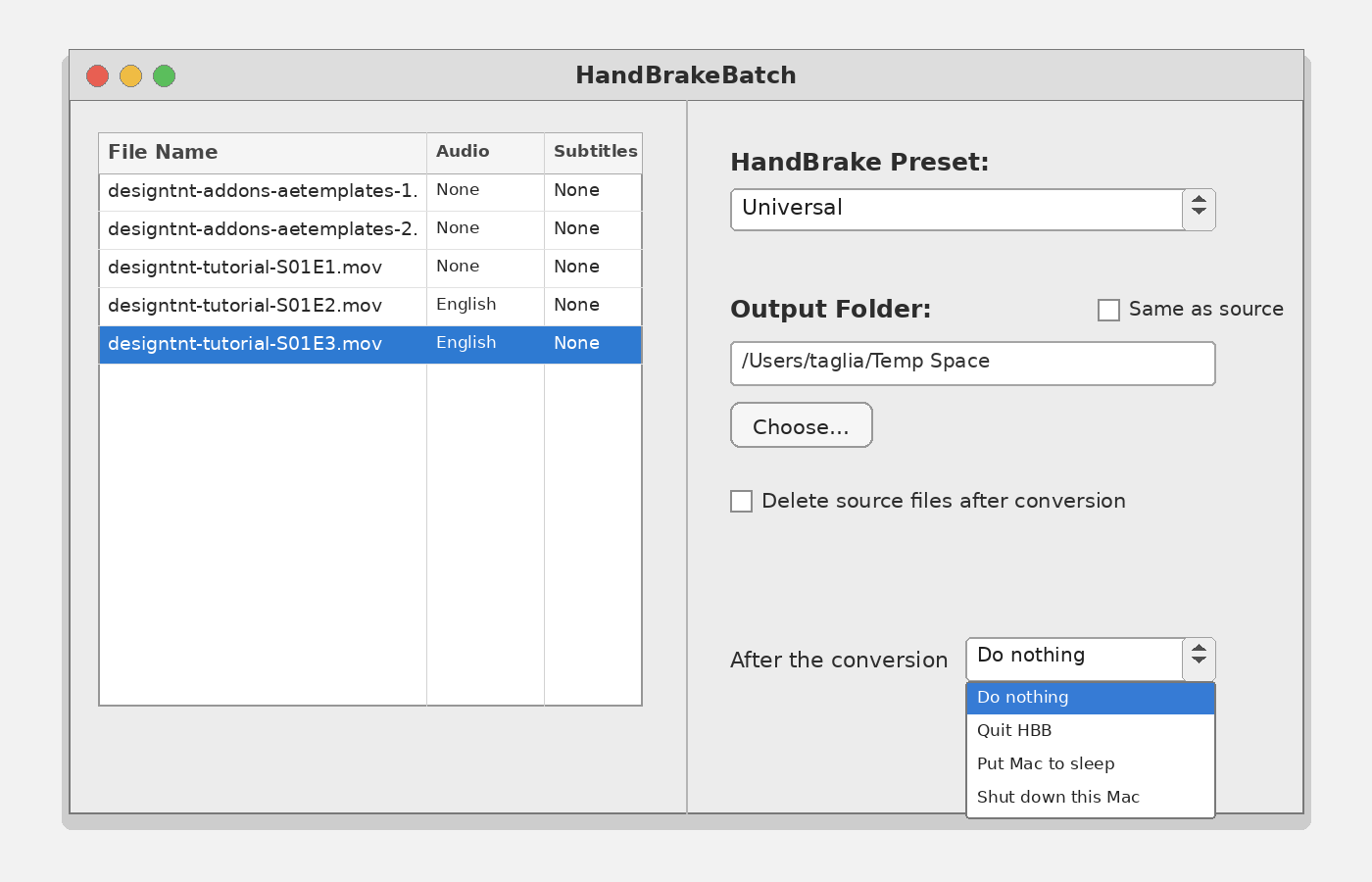
Task: Minimize the HandBrakeBatch window
Action: (x=130, y=75)
